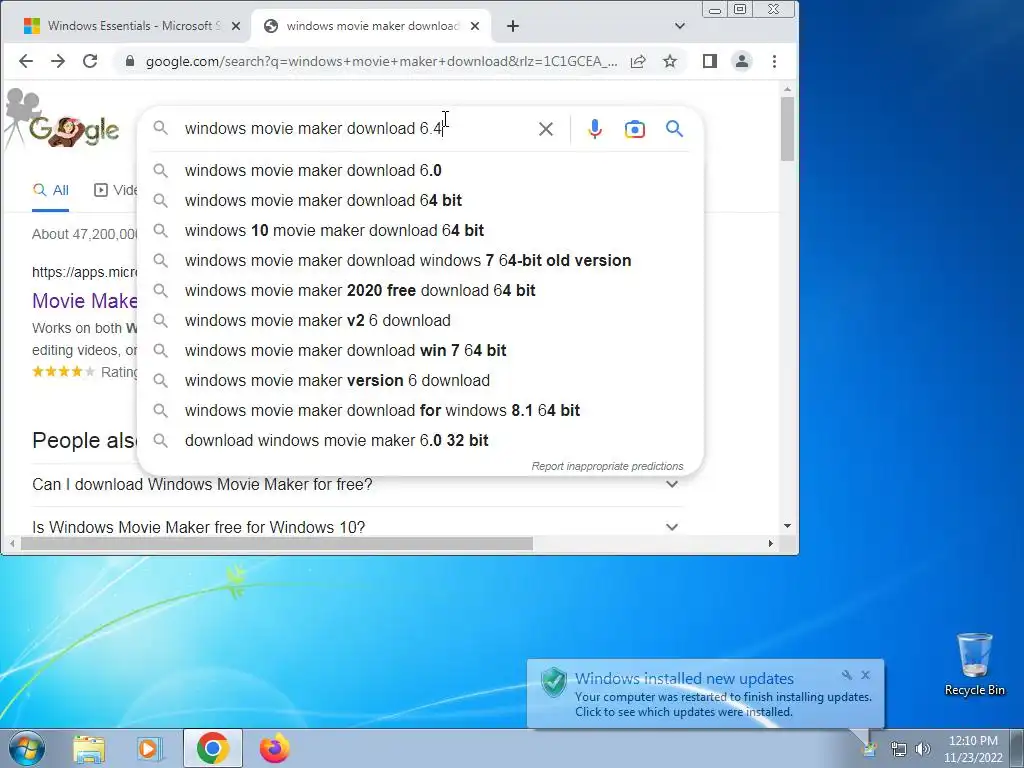This screenshot has width=1024, height=768.
Task: Choose suggestion "windows movie maker download 6.0"
Action: tap(421, 170)
